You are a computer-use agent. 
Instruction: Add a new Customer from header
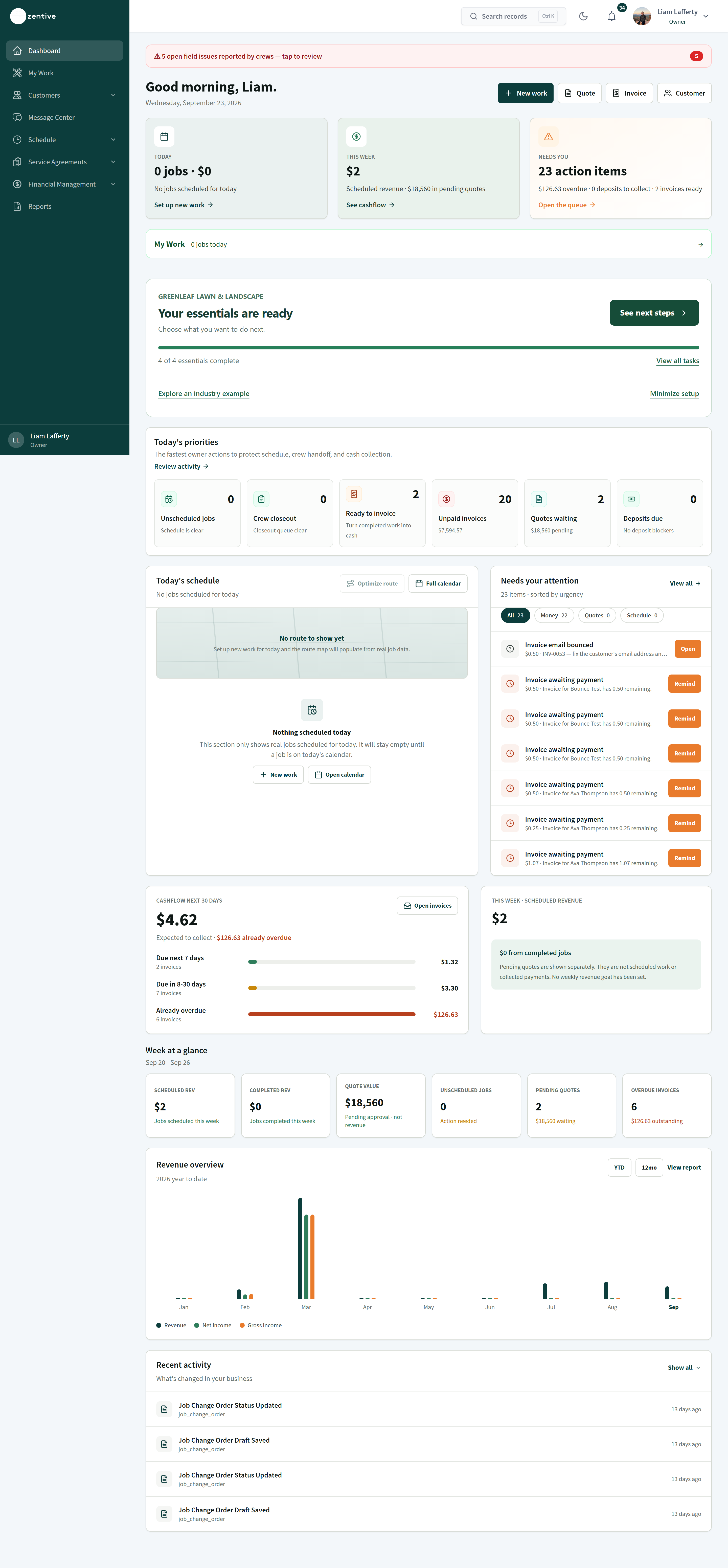point(684,93)
